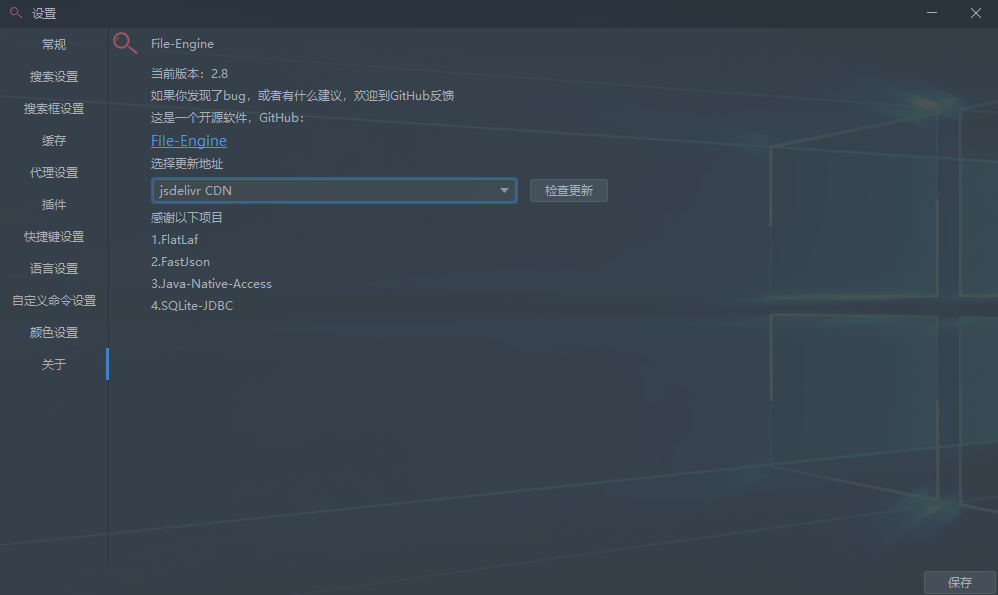Viewport: 998px width, 595px height.
Task: Go to the 缓存 tab
Action: coord(53,141)
